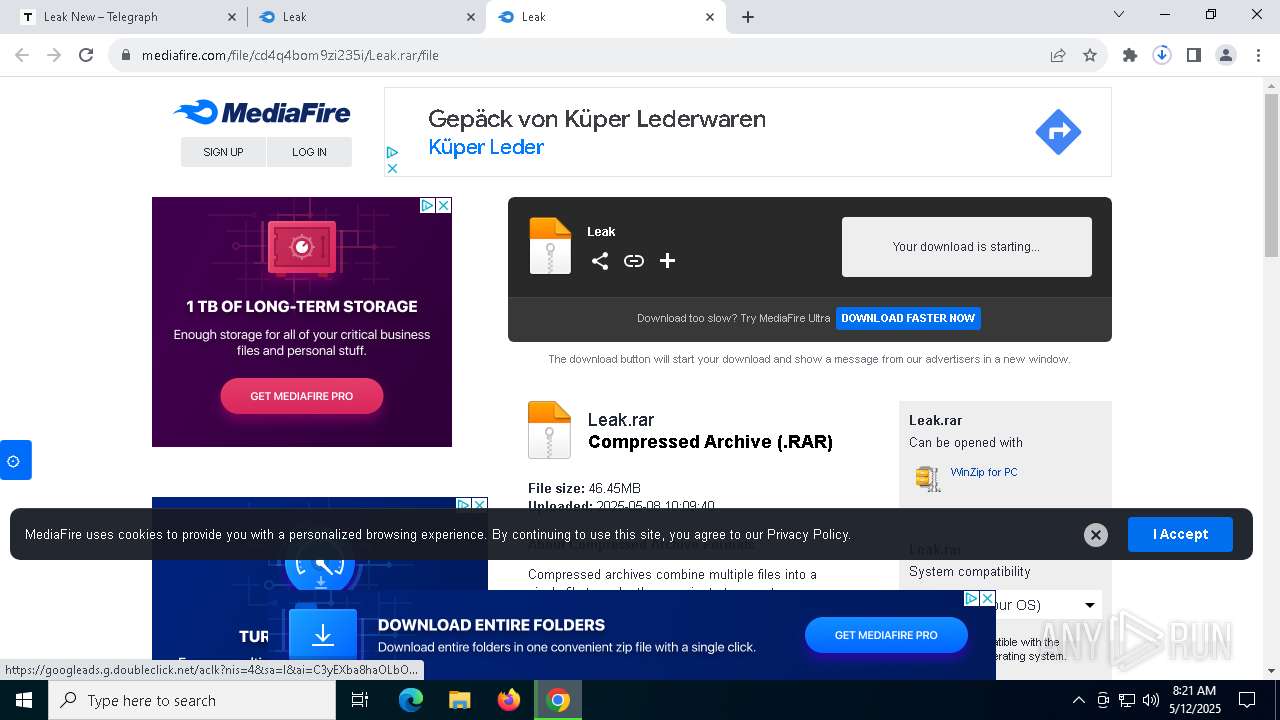1280x720 pixels.
Task: Close the active Leak tab
Action: pyautogui.click(x=710, y=17)
